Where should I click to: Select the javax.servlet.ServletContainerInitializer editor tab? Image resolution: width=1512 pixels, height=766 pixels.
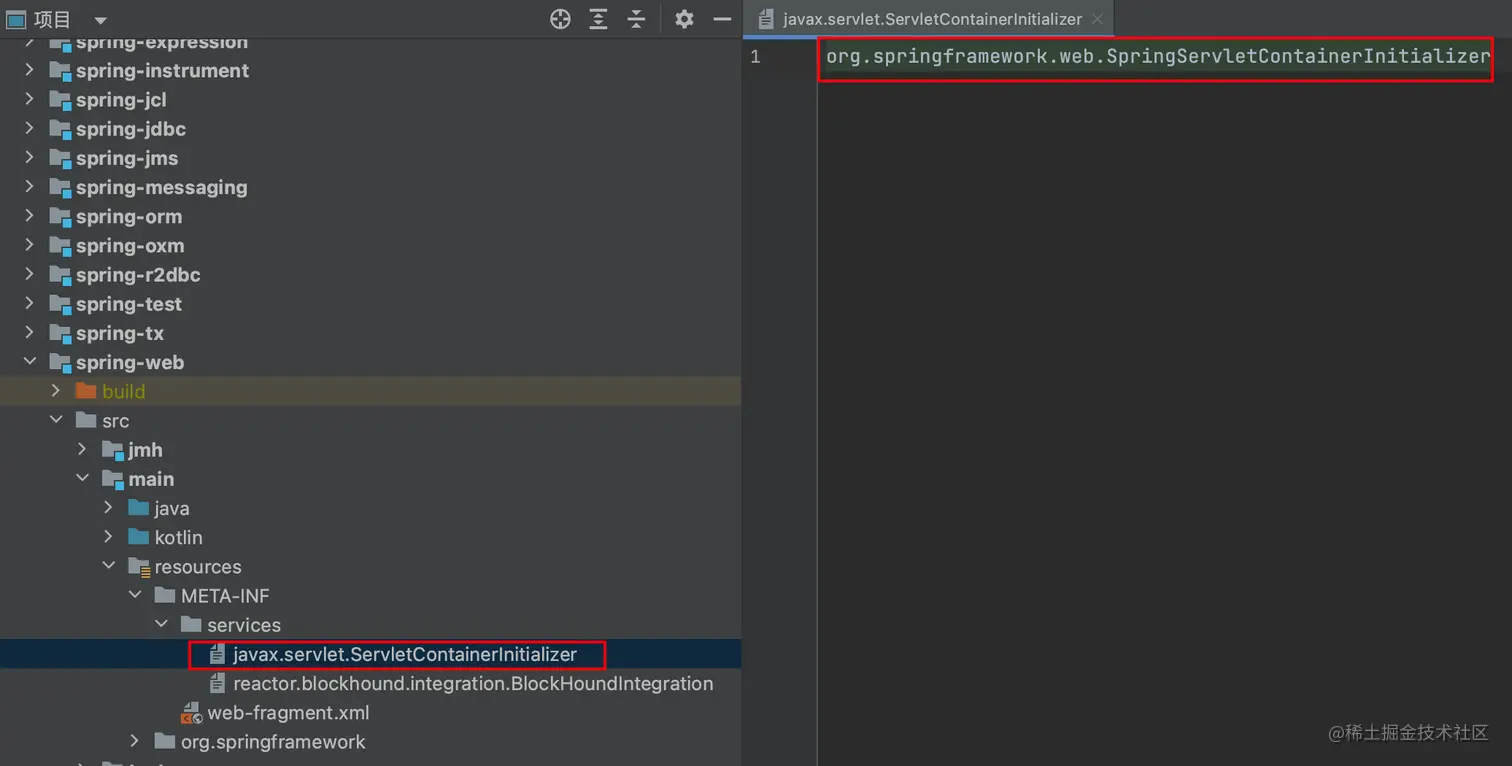coord(930,19)
